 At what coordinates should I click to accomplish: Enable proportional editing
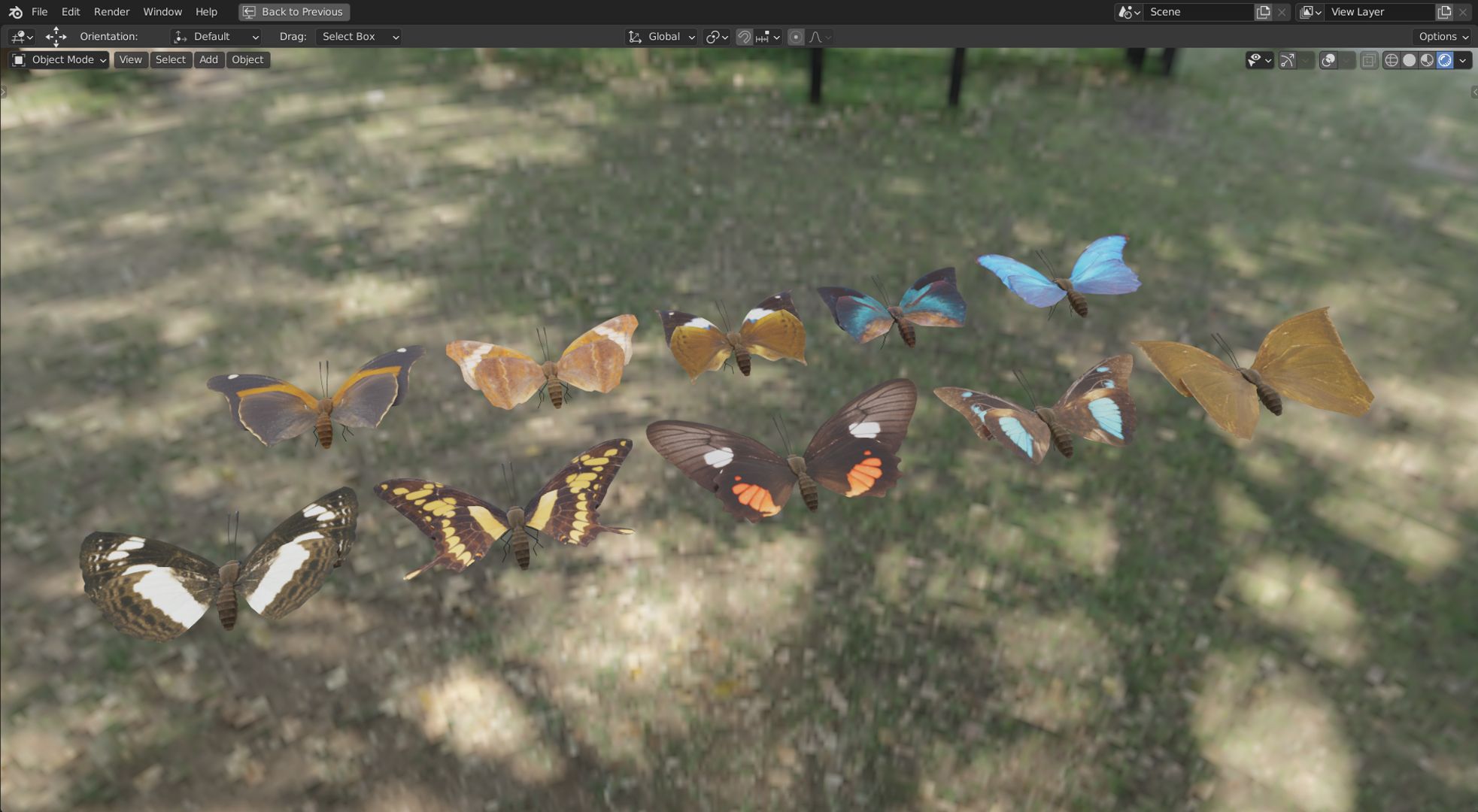click(796, 37)
